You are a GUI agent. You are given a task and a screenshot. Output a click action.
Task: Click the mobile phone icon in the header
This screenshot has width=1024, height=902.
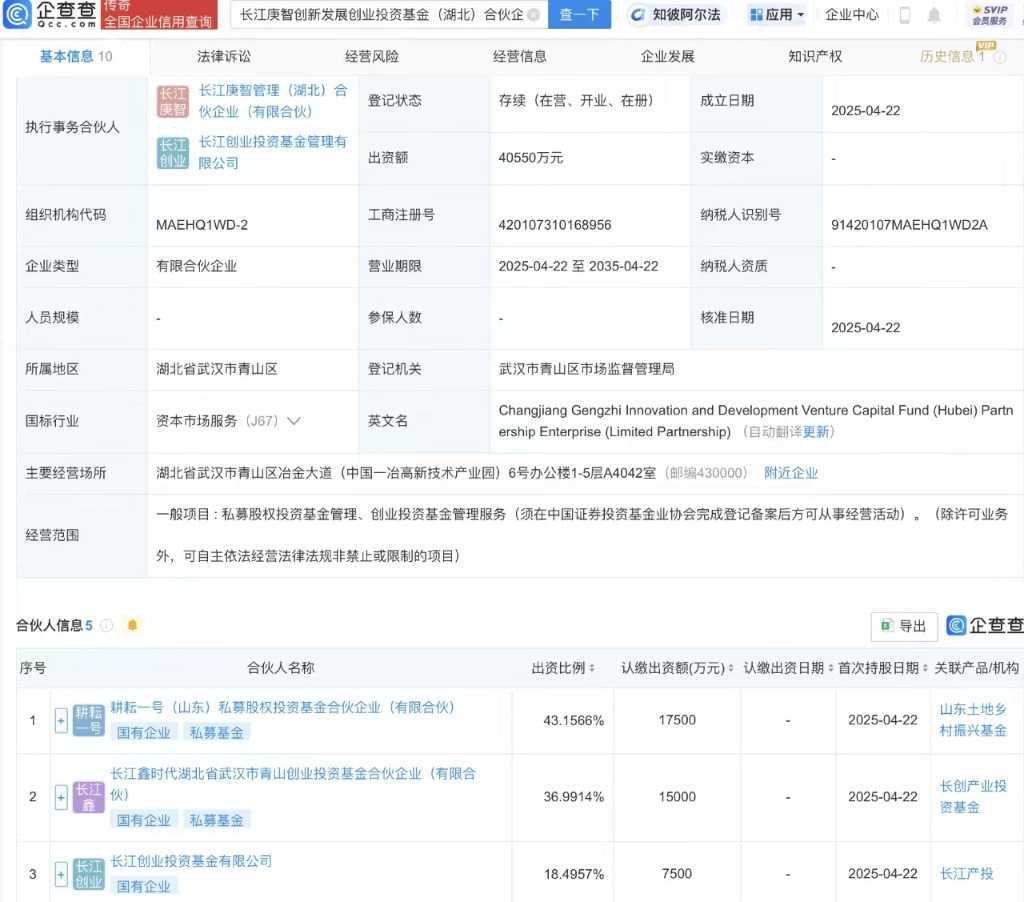[905, 15]
